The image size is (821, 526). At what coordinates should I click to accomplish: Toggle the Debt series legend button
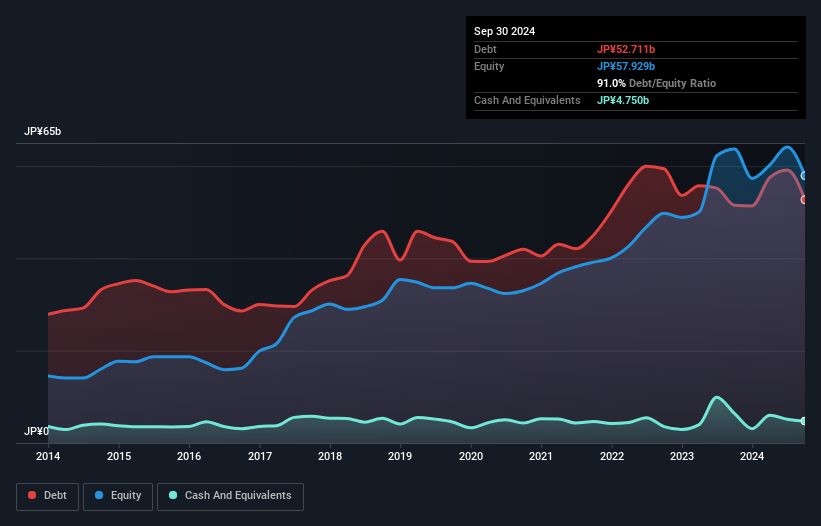(48, 496)
